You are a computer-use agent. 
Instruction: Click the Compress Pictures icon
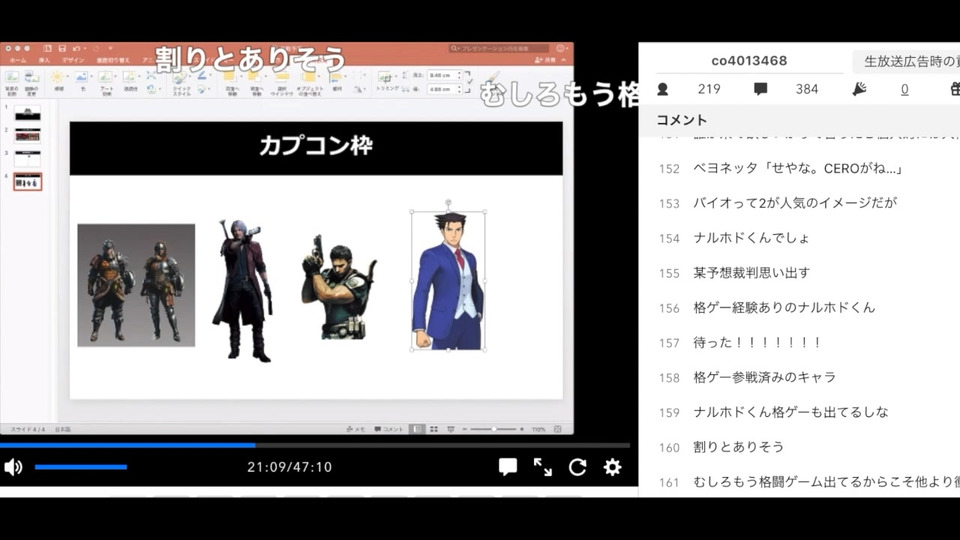pyautogui.click(x=151, y=75)
